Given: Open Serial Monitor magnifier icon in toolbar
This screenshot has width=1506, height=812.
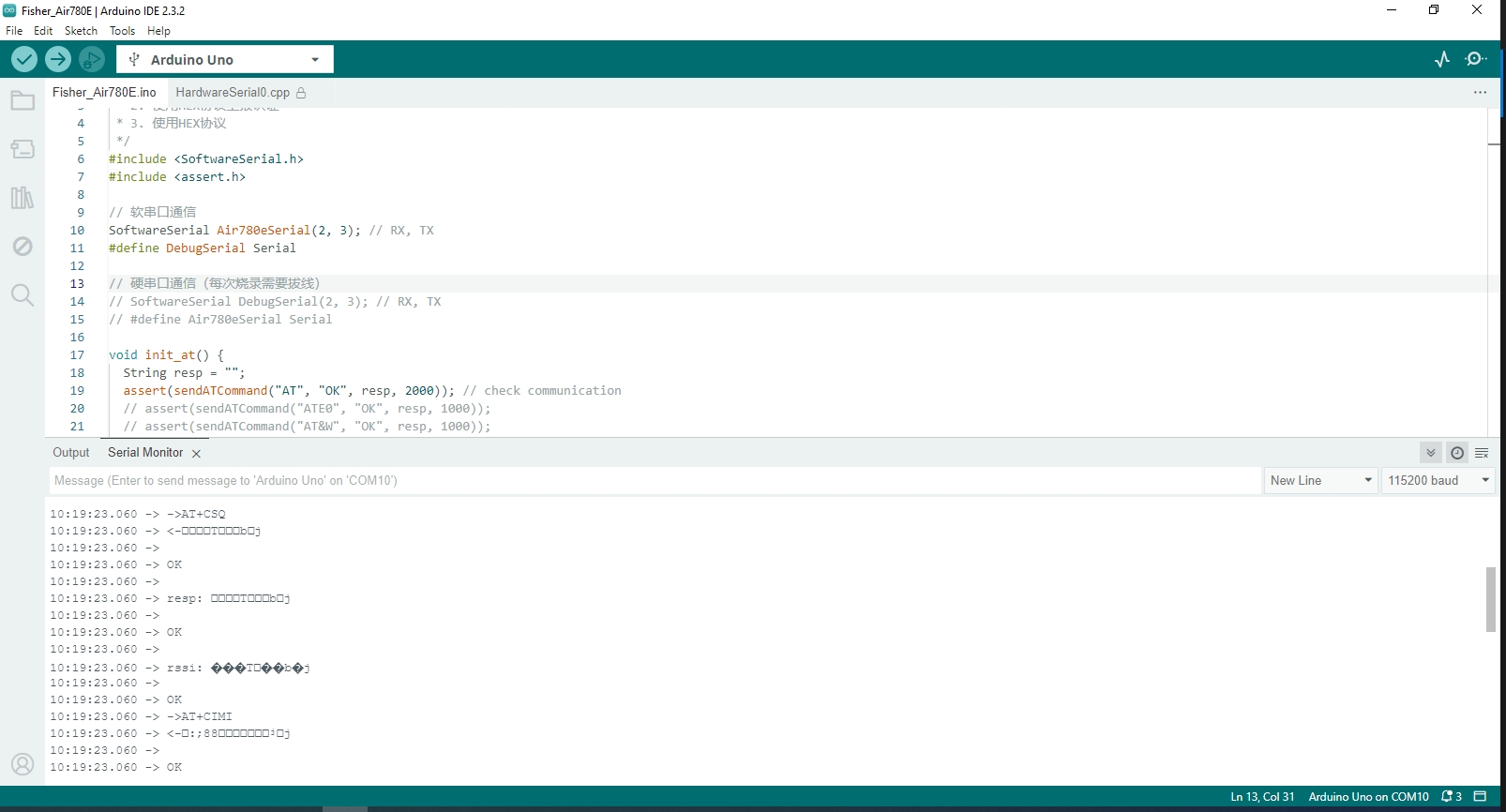Looking at the screenshot, I should click(x=1476, y=59).
